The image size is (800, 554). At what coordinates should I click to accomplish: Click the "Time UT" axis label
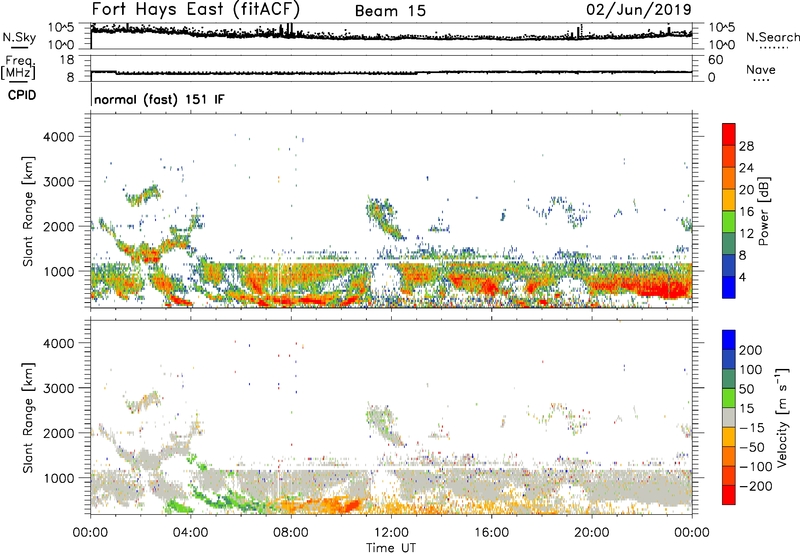[x=391, y=548]
